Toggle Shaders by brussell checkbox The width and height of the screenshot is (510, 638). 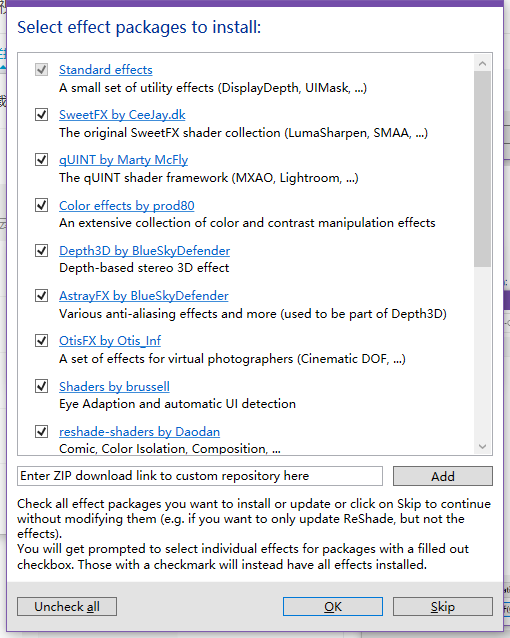click(x=42, y=386)
